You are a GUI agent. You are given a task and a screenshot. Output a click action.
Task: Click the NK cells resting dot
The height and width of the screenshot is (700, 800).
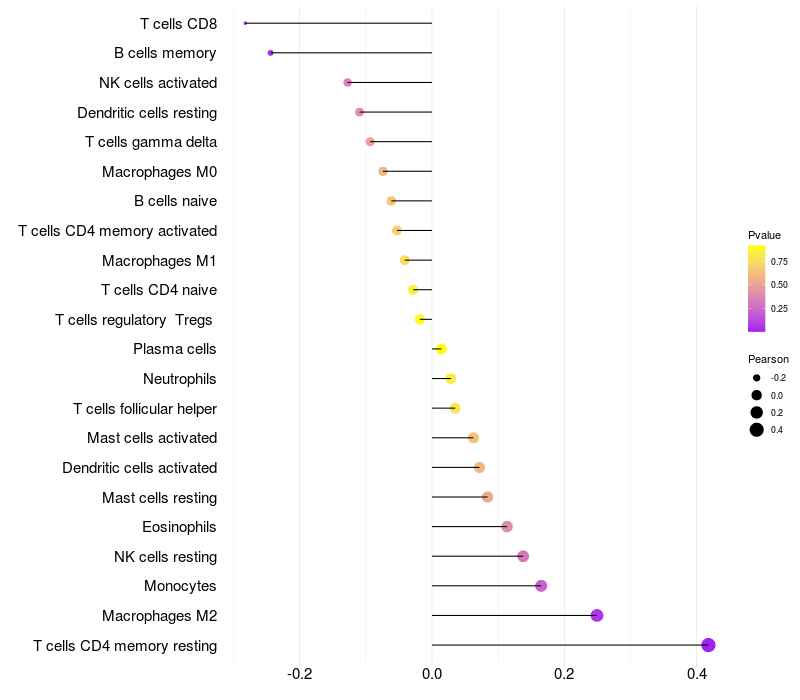point(523,556)
